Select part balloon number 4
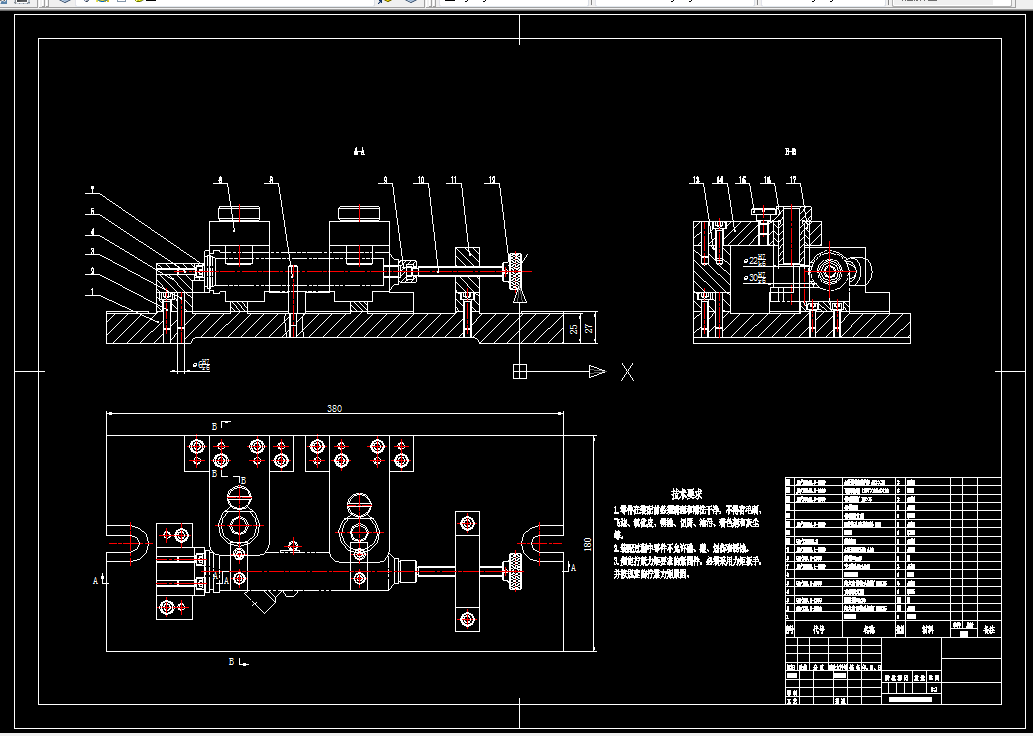Image resolution: width=1033 pixels, height=736 pixels. 93,232
